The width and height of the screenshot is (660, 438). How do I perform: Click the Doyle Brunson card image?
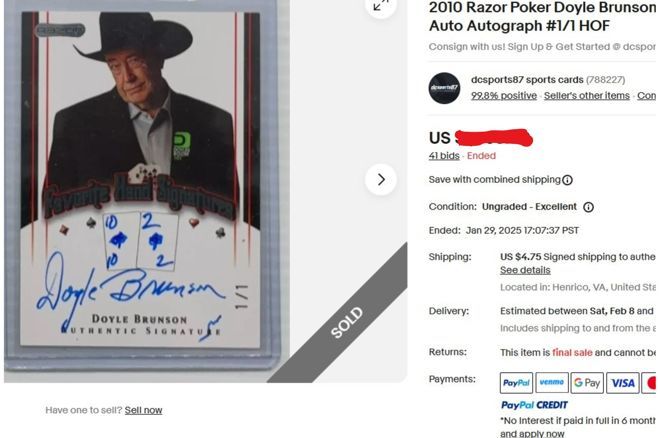141,181
